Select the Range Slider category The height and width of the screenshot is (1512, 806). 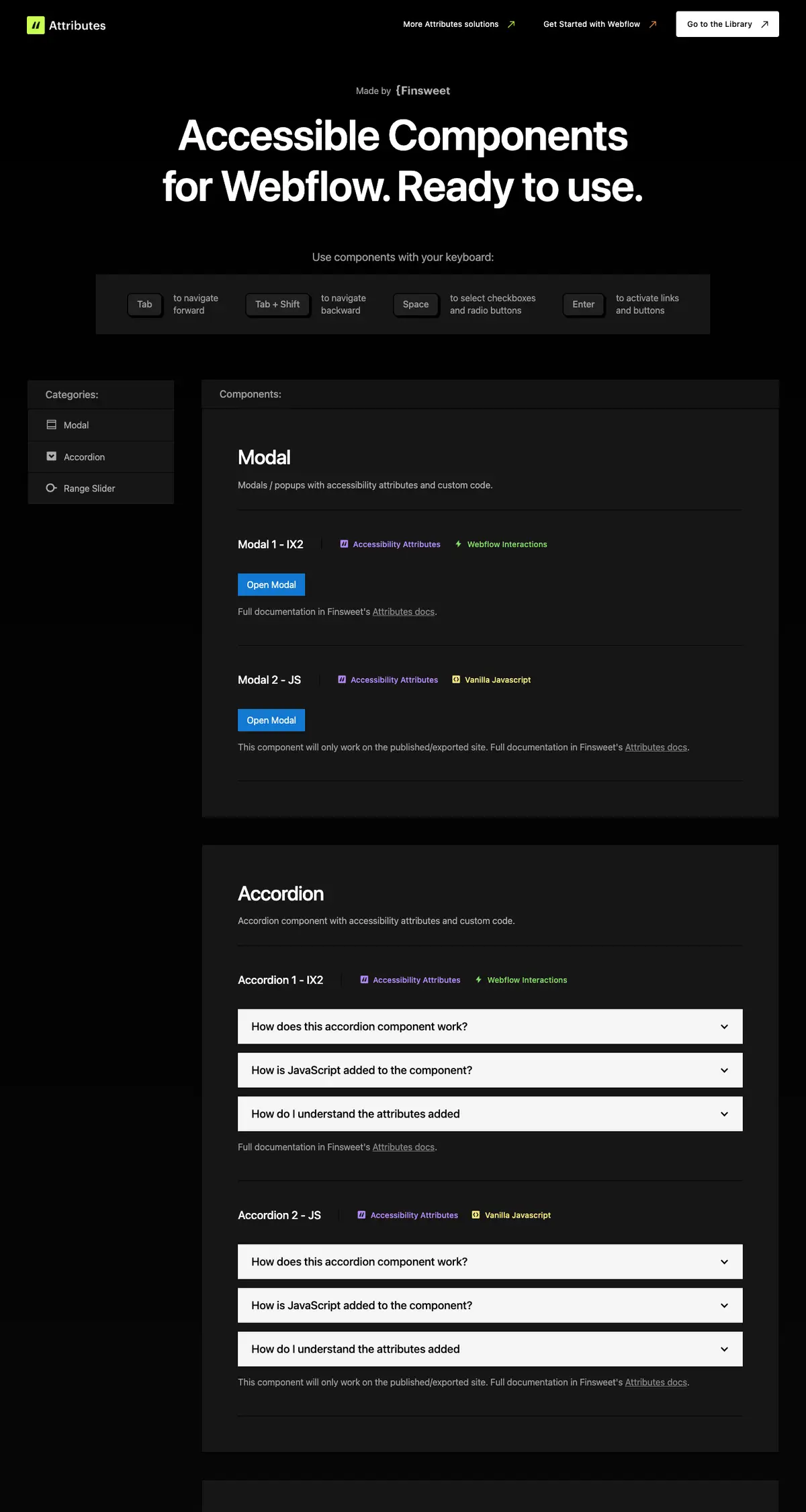tap(101, 489)
